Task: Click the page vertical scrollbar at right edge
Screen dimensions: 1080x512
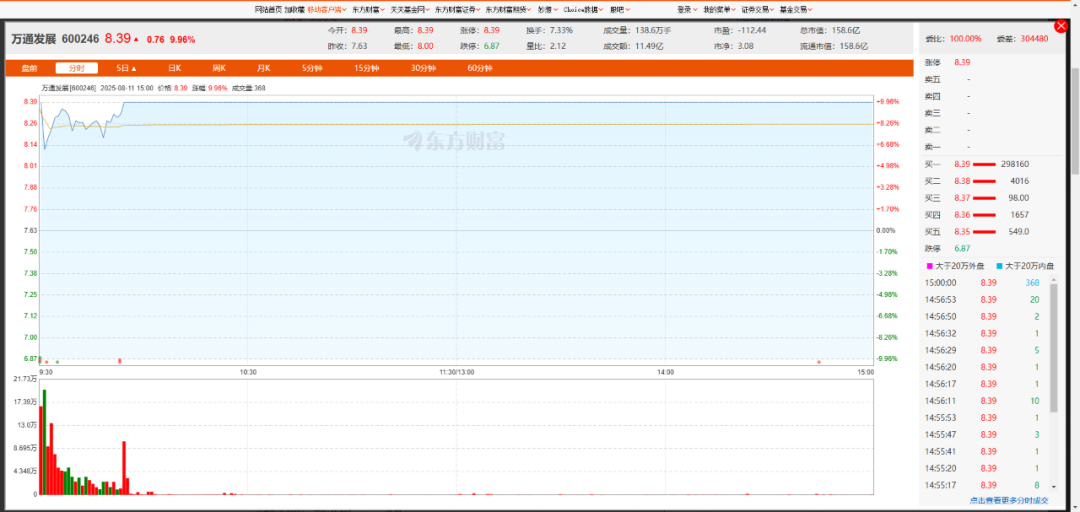Action: pyautogui.click(x=1075, y=121)
